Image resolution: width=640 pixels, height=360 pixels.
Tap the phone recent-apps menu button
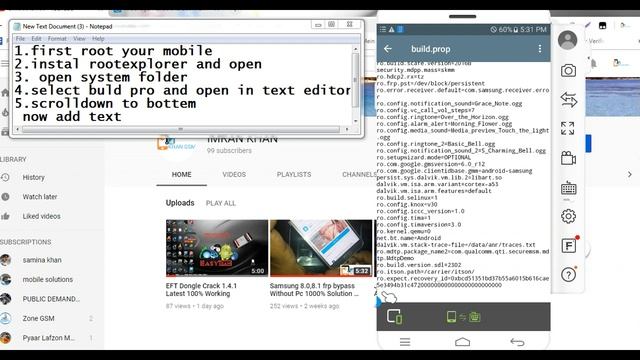tap(405, 342)
